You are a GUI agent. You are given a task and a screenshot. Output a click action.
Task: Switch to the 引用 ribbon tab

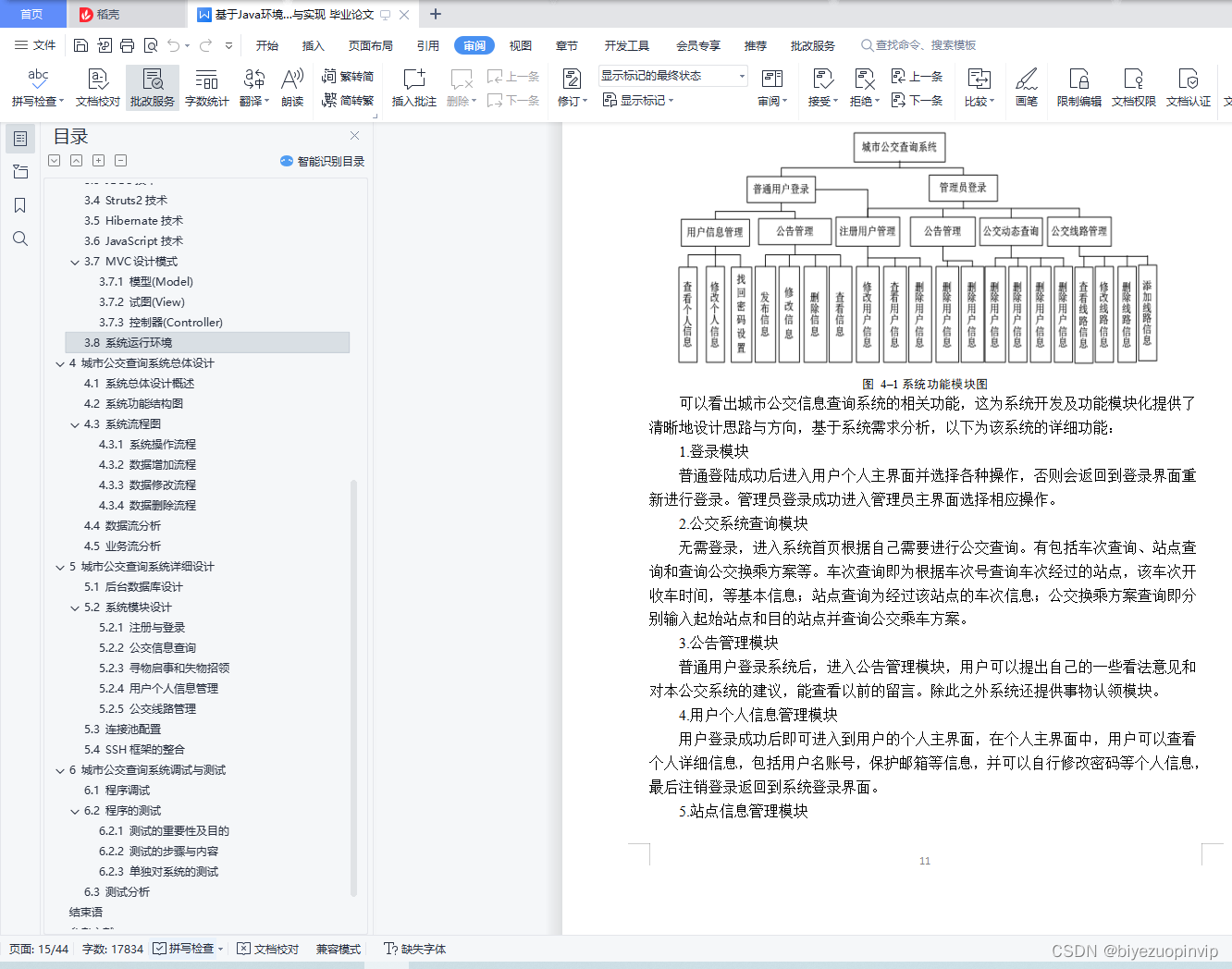(428, 45)
